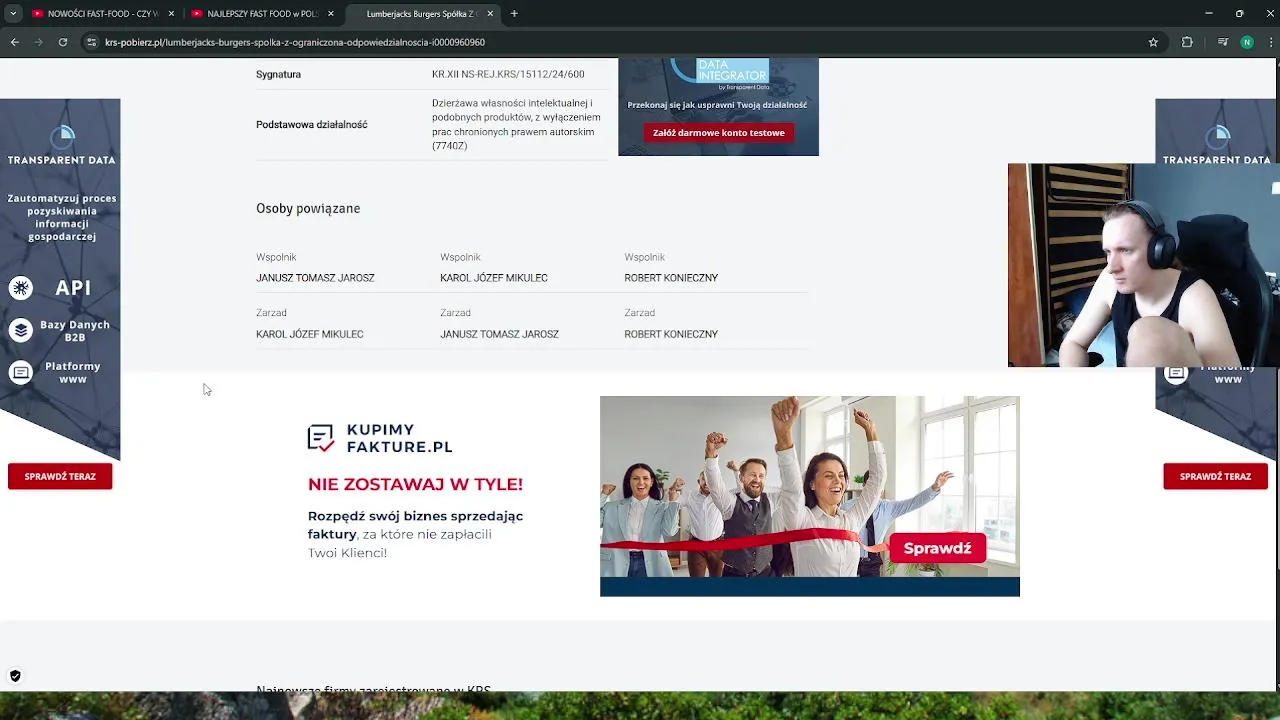Close the Lumberjacks Burgers tab
The width and height of the screenshot is (1280, 720).
coord(490,14)
